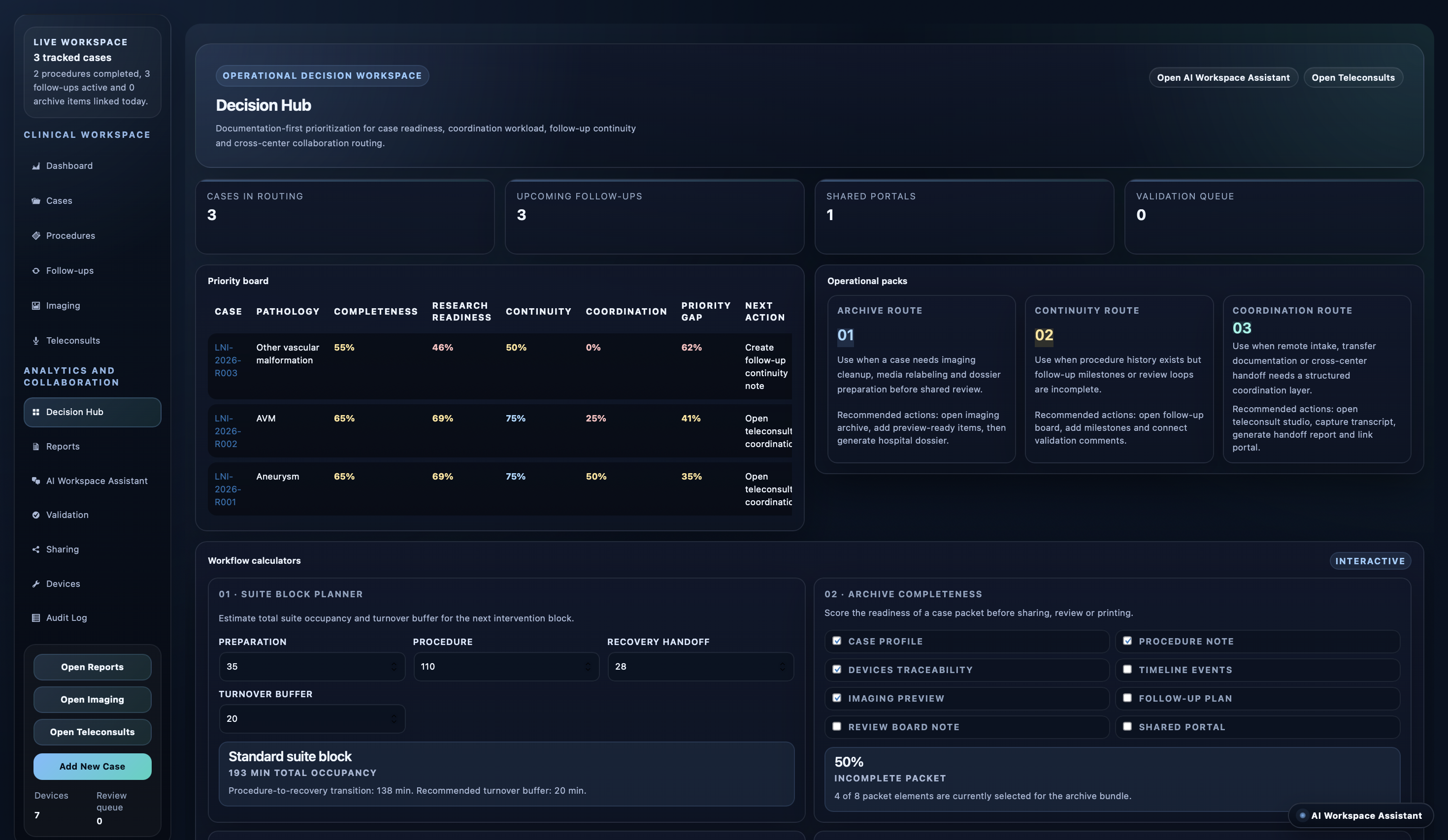Click the Teleconsults microphone icon

[35, 341]
